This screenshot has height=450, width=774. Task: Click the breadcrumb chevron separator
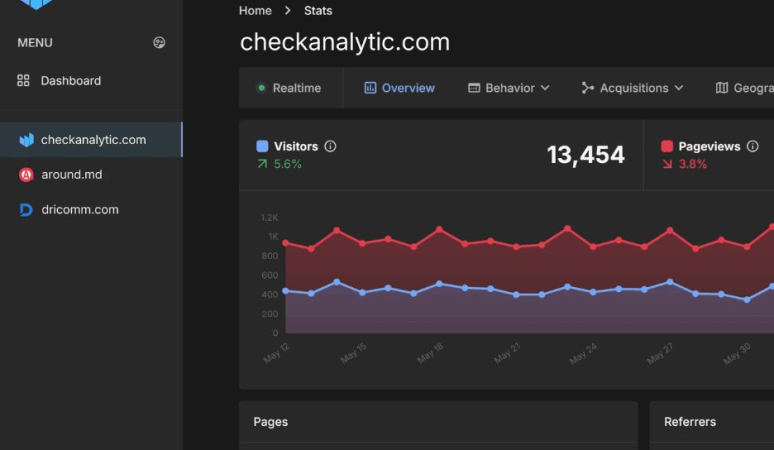click(288, 10)
